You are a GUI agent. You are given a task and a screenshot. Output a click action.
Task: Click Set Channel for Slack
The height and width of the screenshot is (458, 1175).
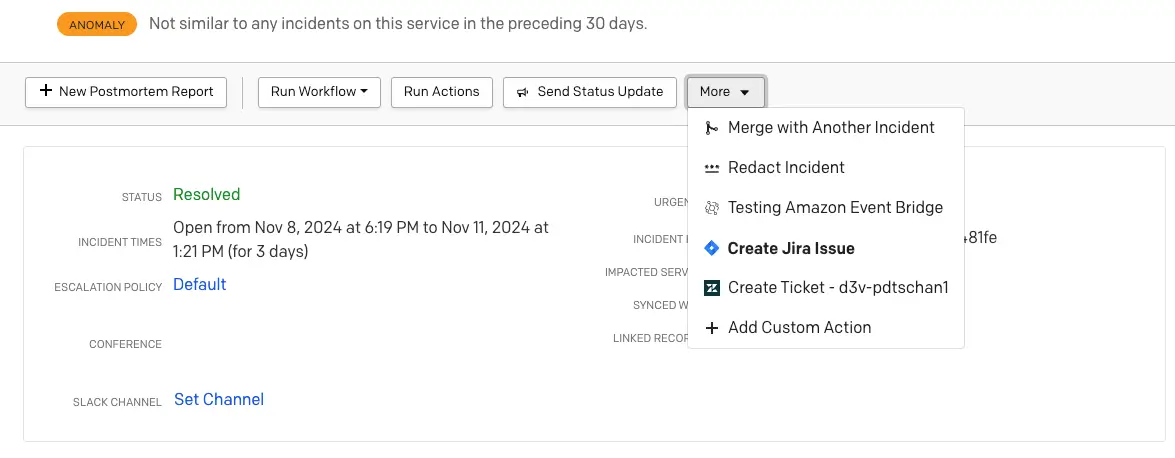(x=219, y=400)
